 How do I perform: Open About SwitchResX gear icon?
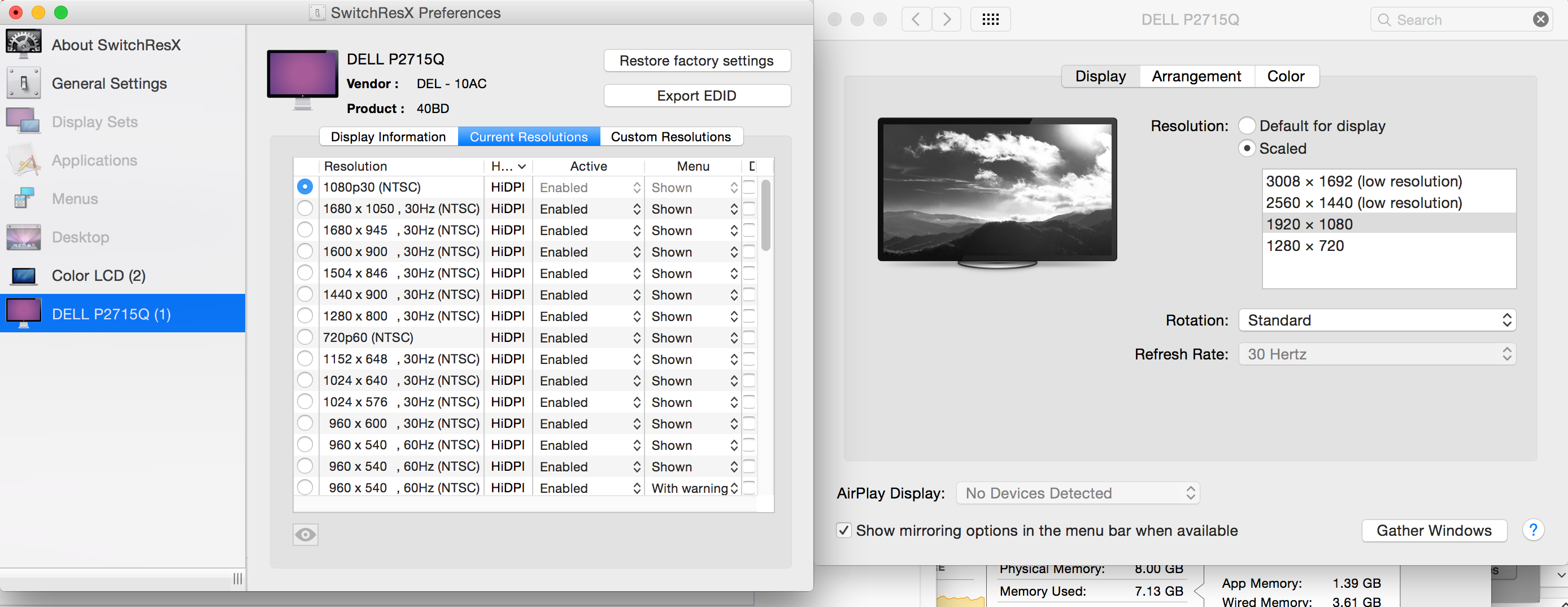tap(24, 44)
